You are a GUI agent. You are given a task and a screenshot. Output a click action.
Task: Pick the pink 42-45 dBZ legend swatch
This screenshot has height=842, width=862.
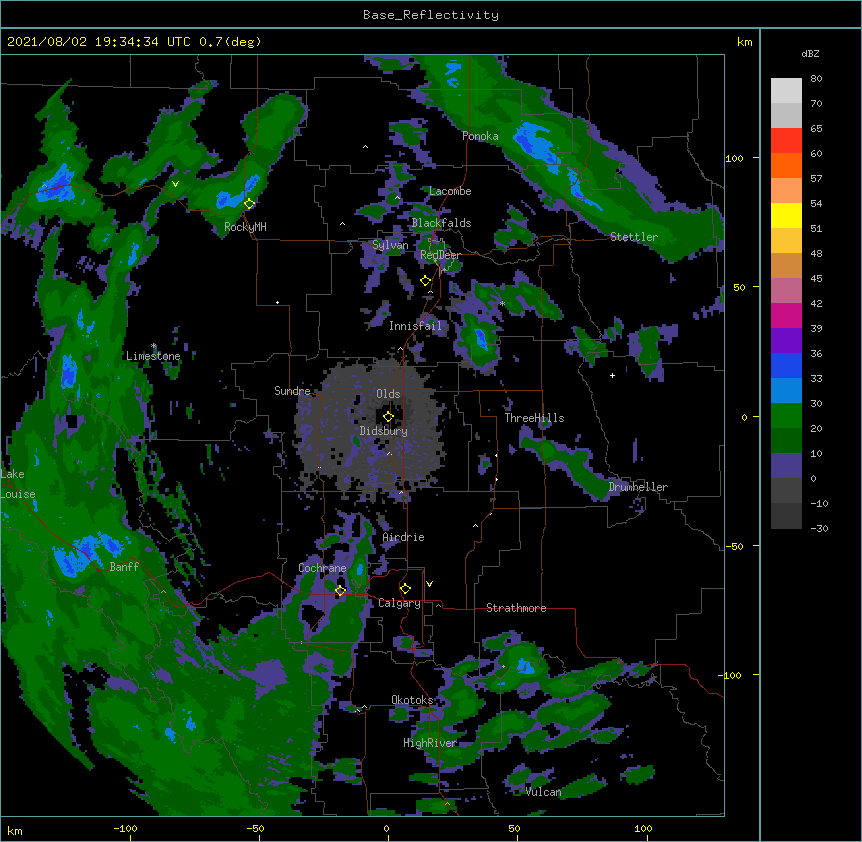[786, 290]
